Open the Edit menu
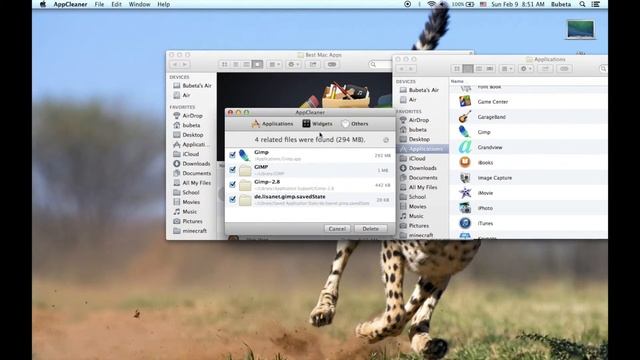This screenshot has height=360, width=640. click(x=116, y=4)
